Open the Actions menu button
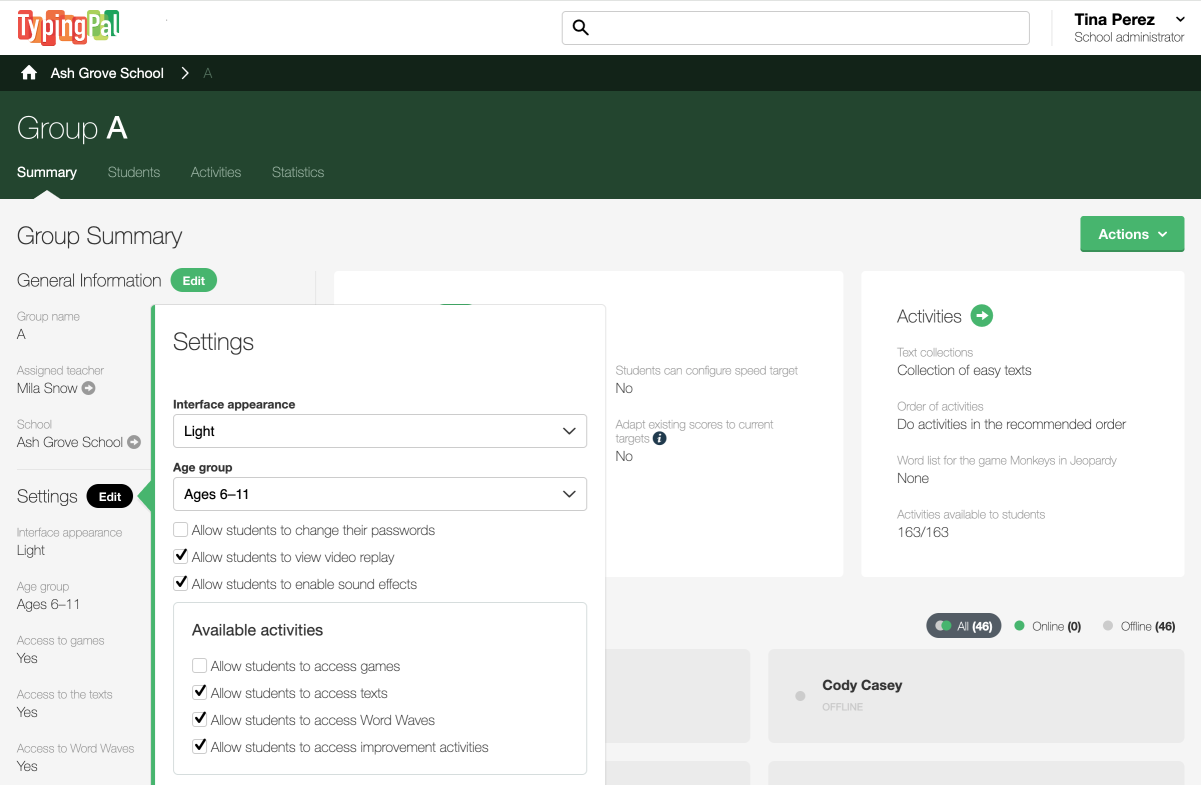Viewport: 1201px width, 785px height. pyautogui.click(x=1131, y=233)
